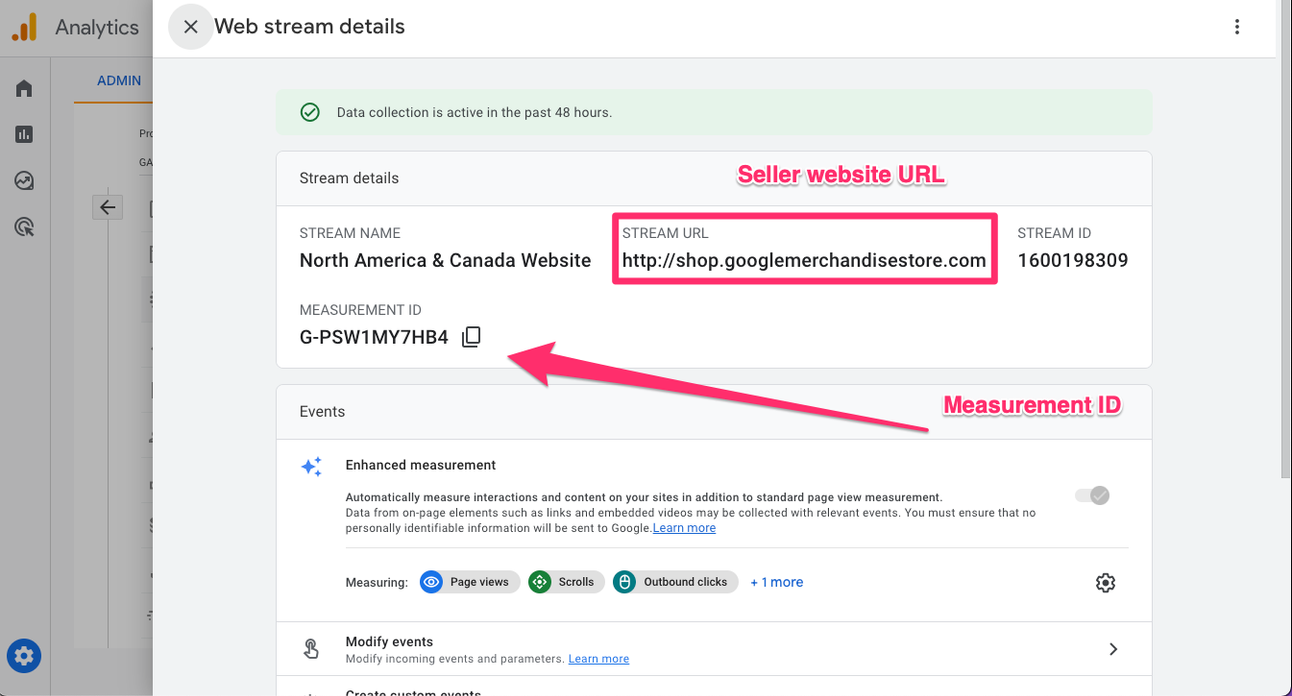Click the back arrow in Admin page

click(x=108, y=208)
